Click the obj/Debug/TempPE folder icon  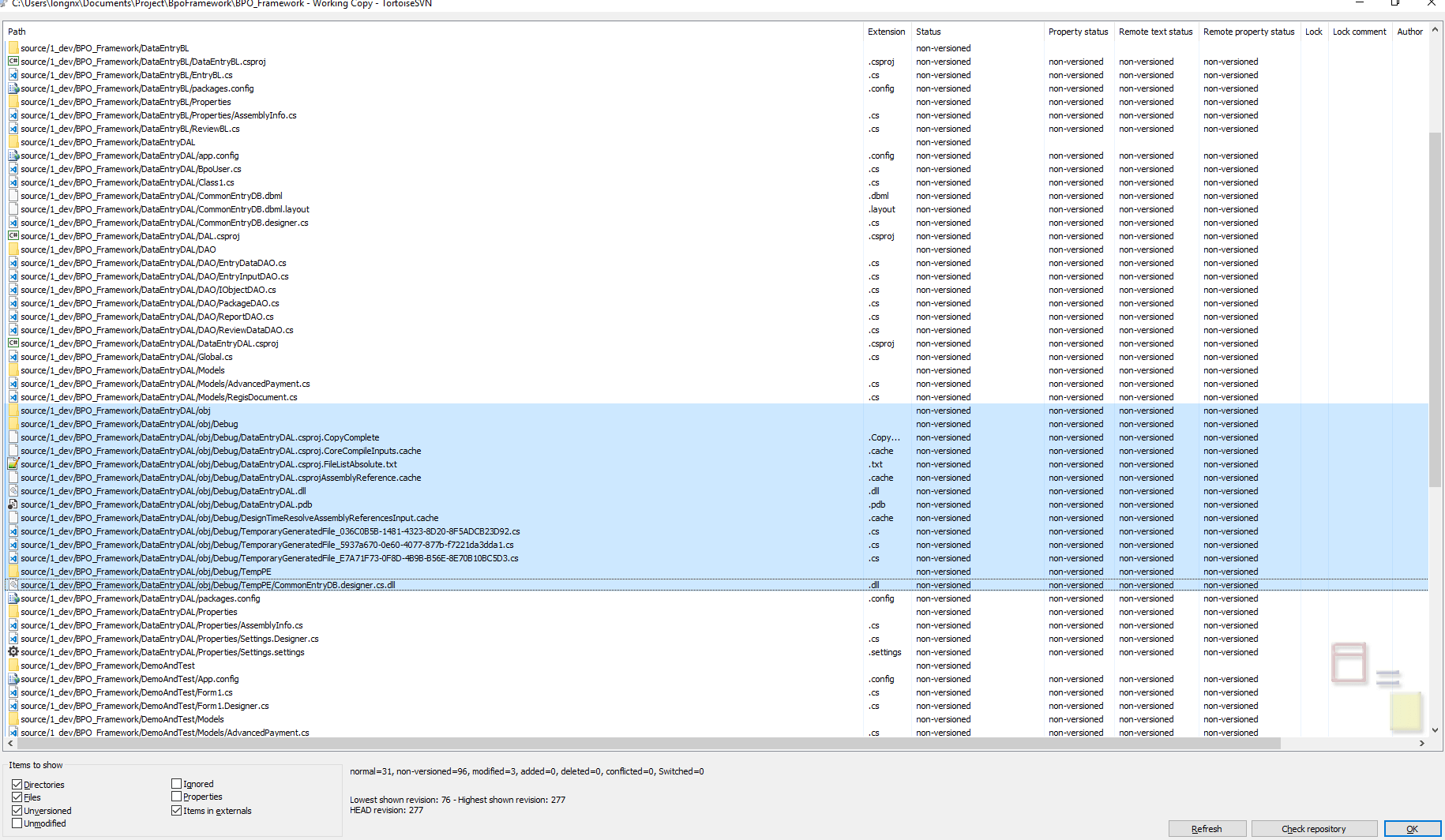pos(13,572)
